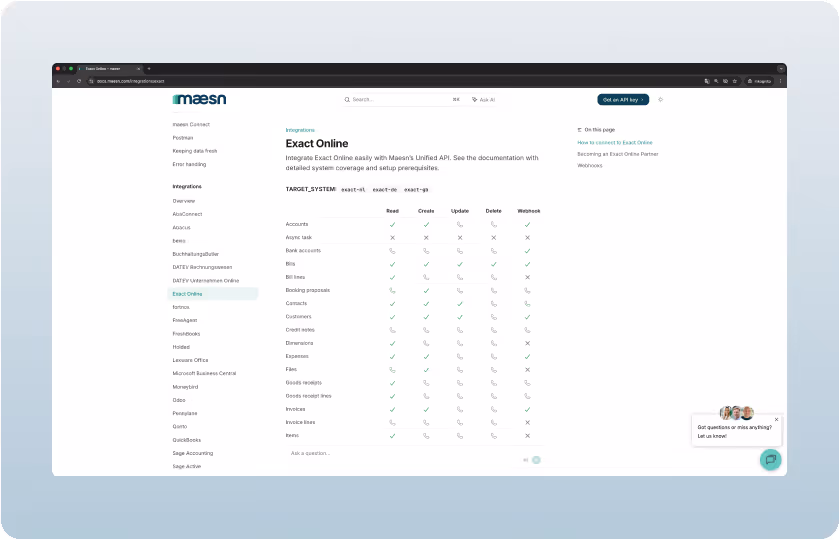Click the Credit notes Create phone icon
The width and height of the screenshot is (840, 540).
click(426, 330)
